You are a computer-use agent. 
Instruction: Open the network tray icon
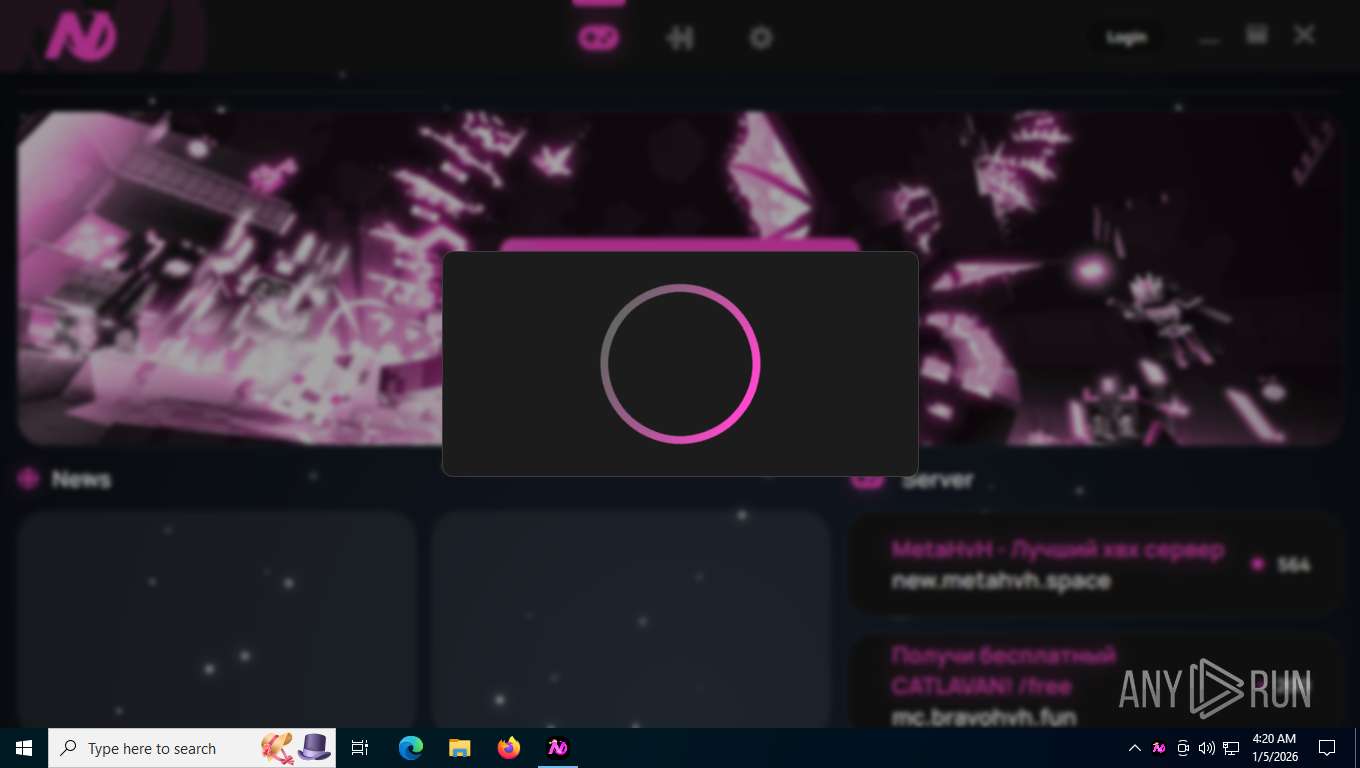(x=1230, y=748)
